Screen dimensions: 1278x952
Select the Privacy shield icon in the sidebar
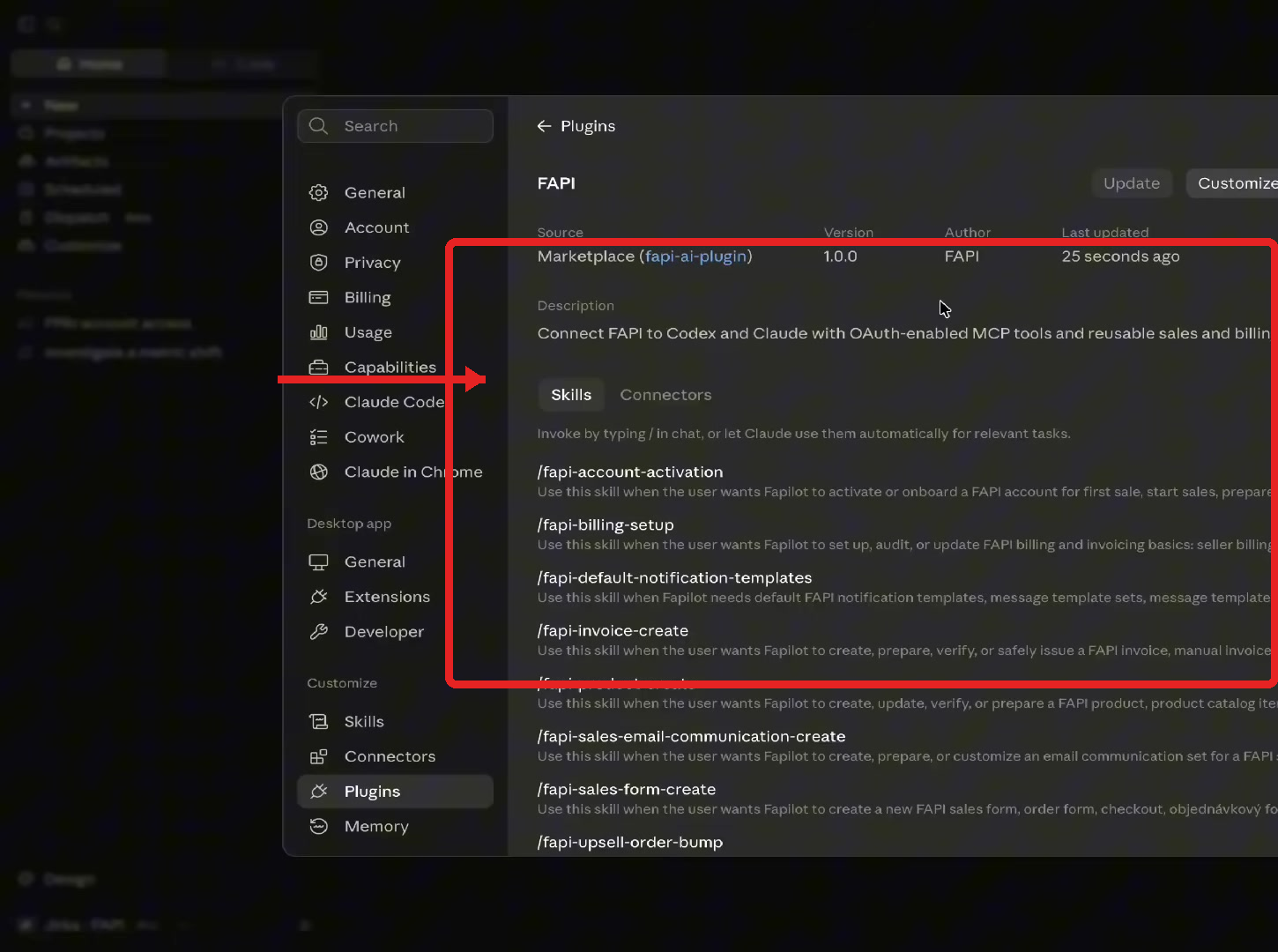pyautogui.click(x=319, y=263)
